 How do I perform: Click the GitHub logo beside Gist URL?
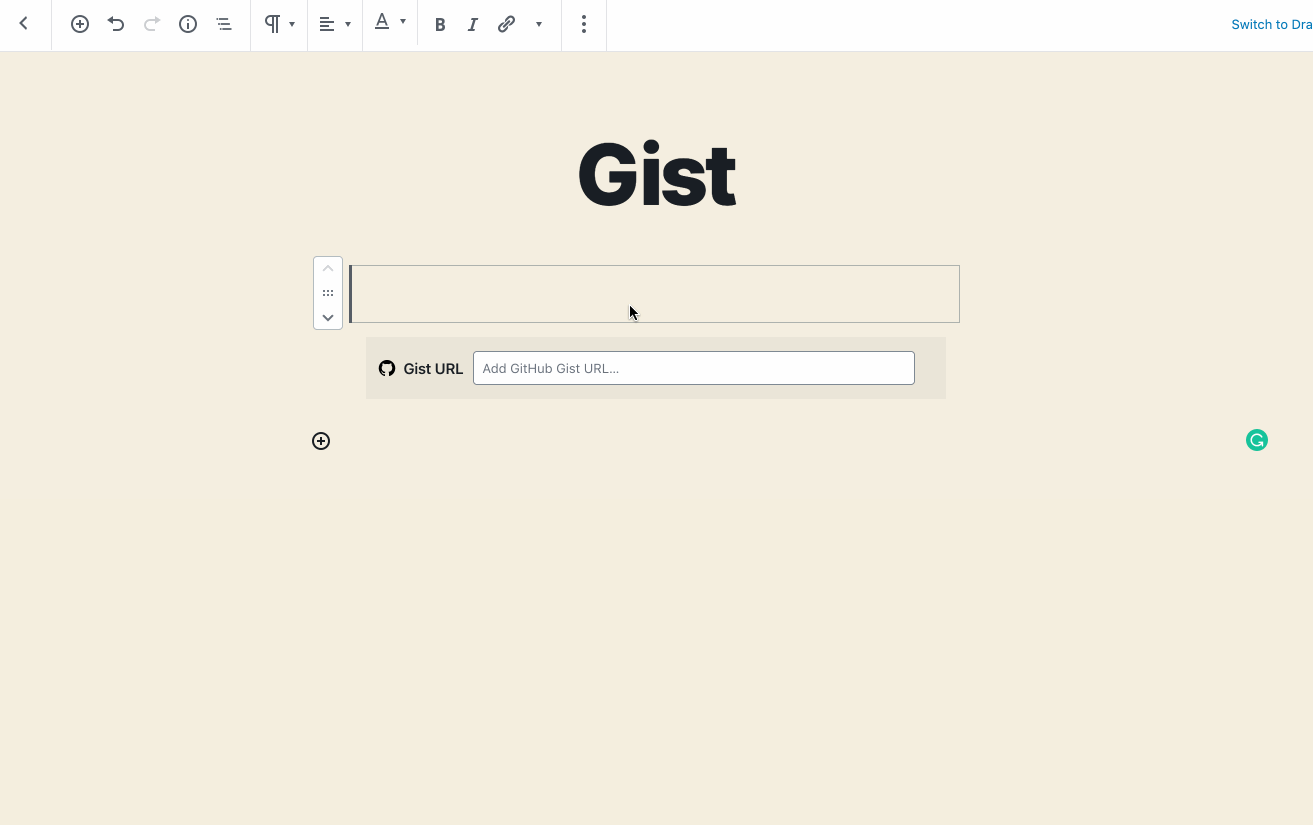point(387,368)
